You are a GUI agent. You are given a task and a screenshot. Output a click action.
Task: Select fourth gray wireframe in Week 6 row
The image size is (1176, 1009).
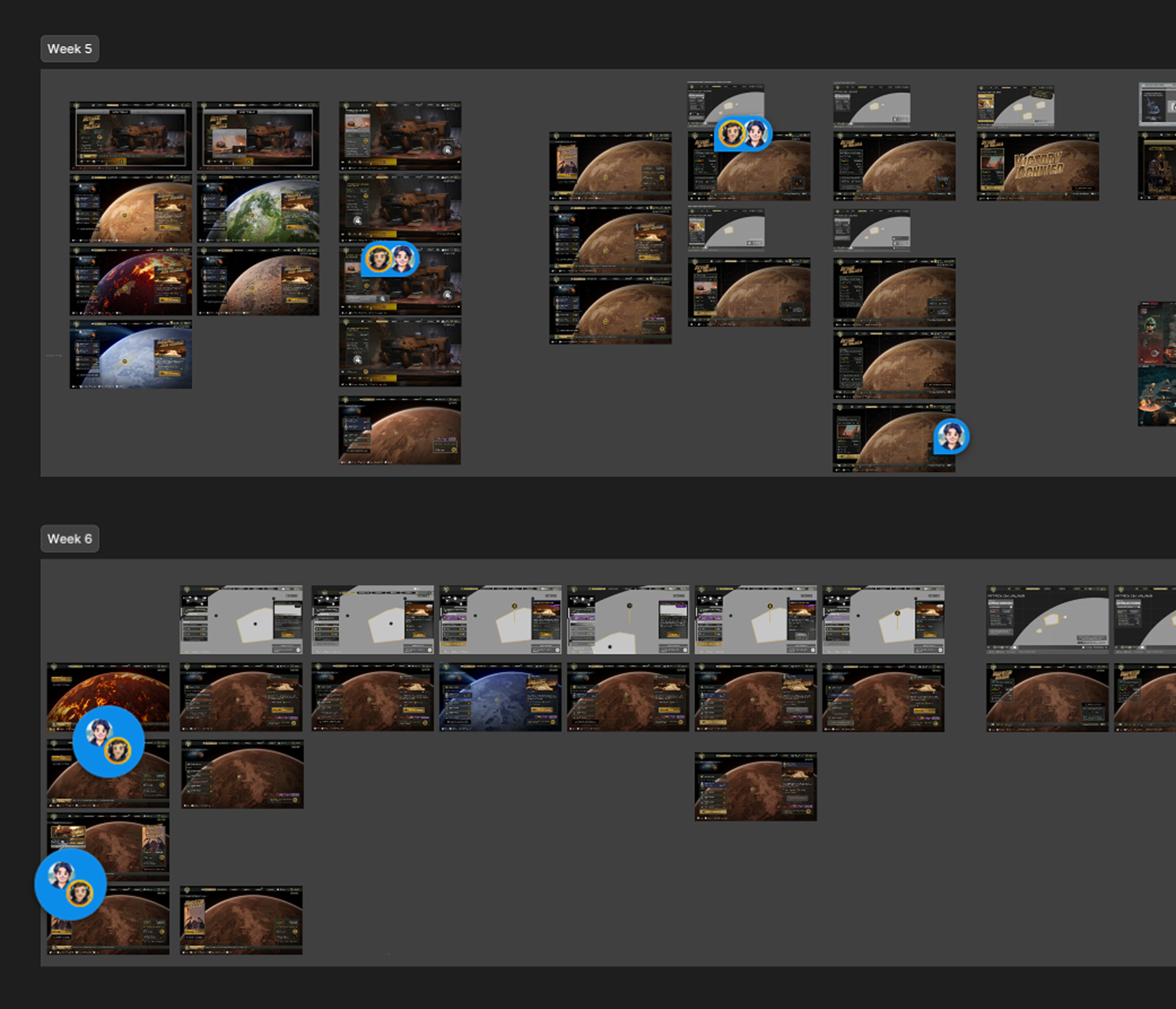click(627, 620)
